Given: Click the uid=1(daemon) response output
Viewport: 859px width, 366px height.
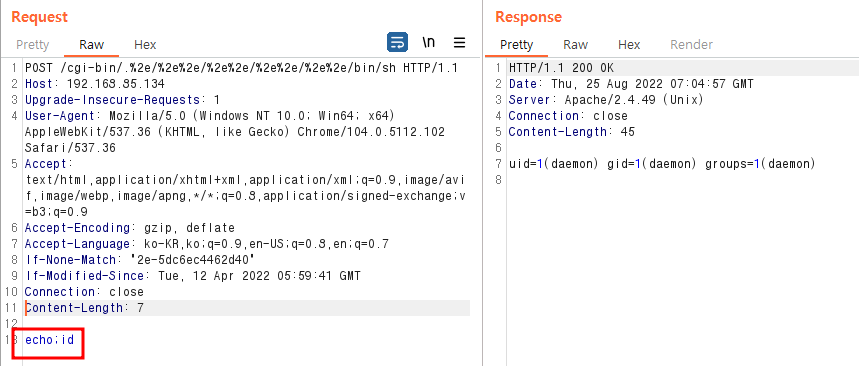Looking at the screenshot, I should [x=662, y=164].
